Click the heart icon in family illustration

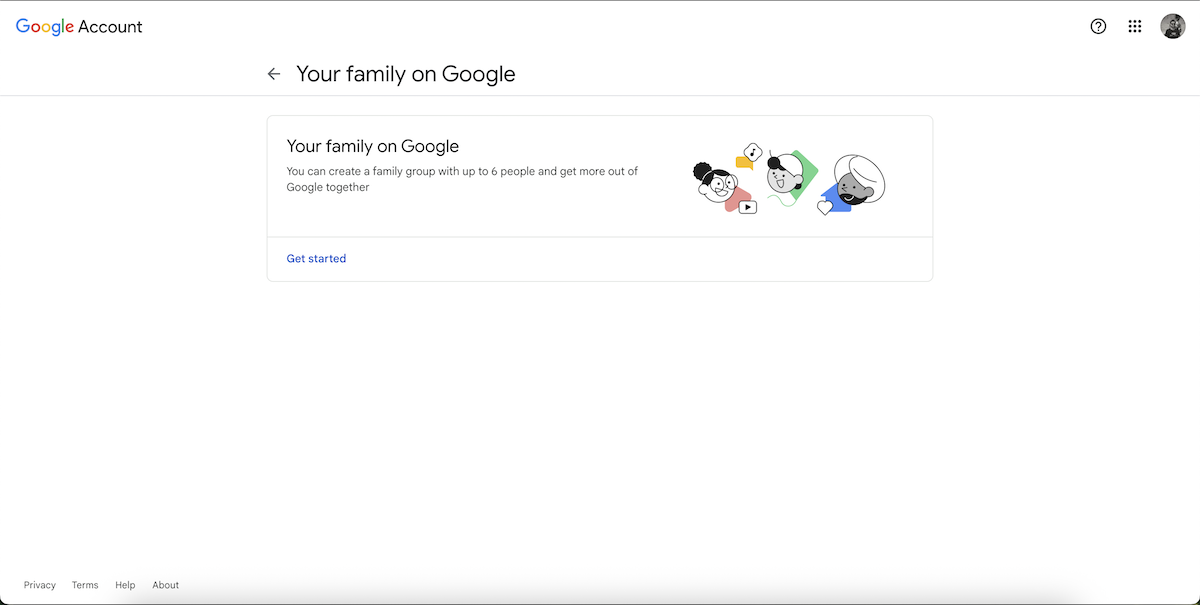pyautogui.click(x=825, y=207)
